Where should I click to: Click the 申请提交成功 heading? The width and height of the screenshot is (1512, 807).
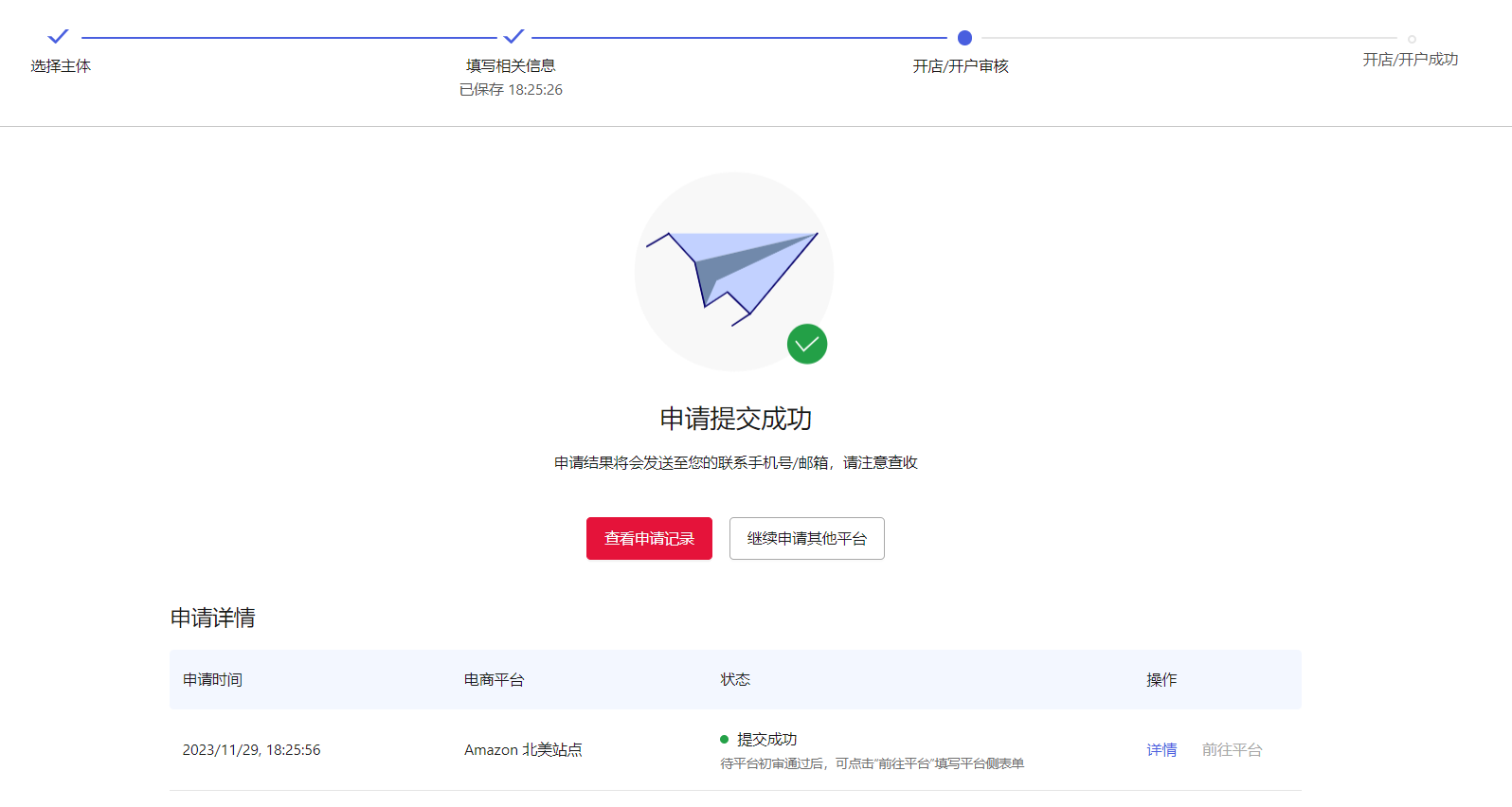point(735,419)
